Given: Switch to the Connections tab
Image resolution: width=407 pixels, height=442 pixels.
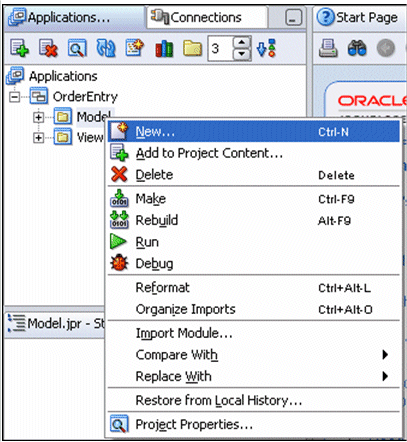Looking at the screenshot, I should pos(207,17).
